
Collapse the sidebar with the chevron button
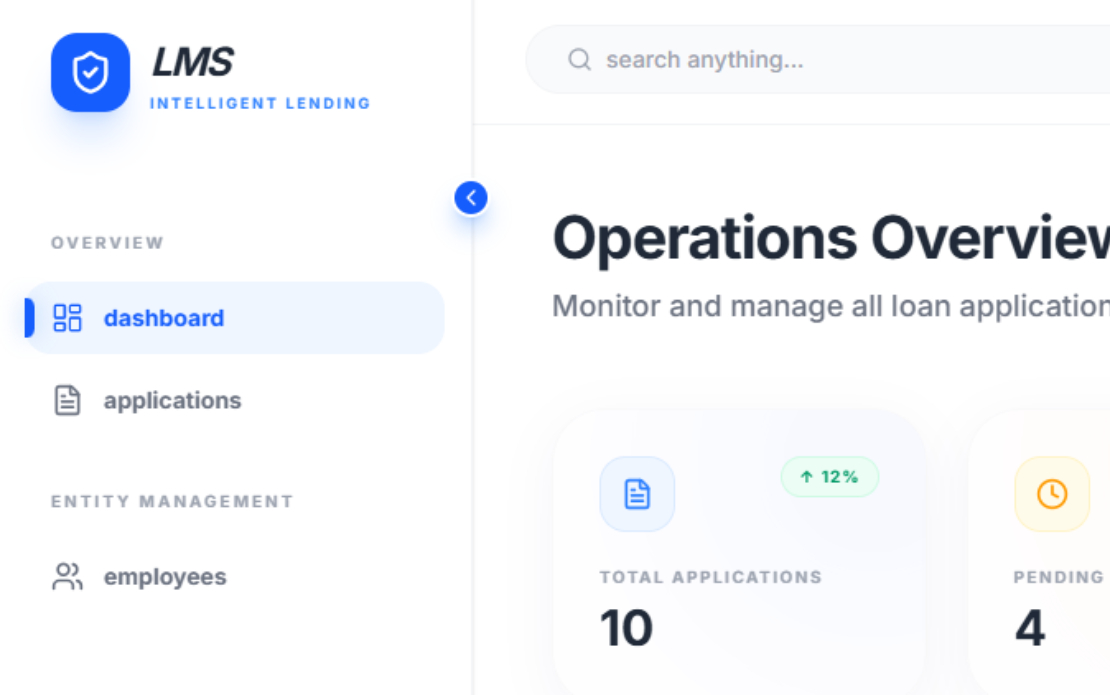coord(471,198)
